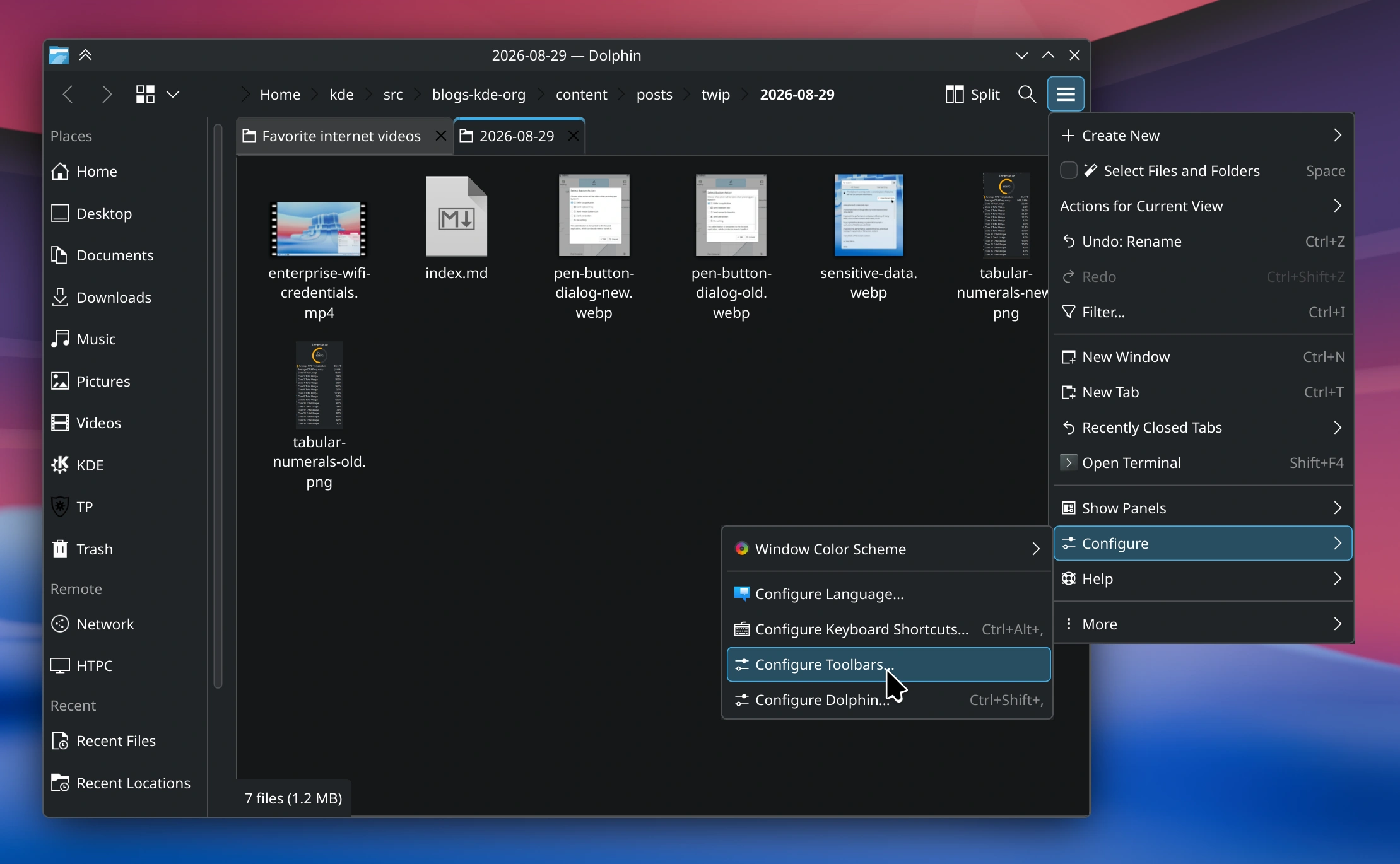Navigate to src breadcrumb
1400x864 pixels.
[x=393, y=95]
